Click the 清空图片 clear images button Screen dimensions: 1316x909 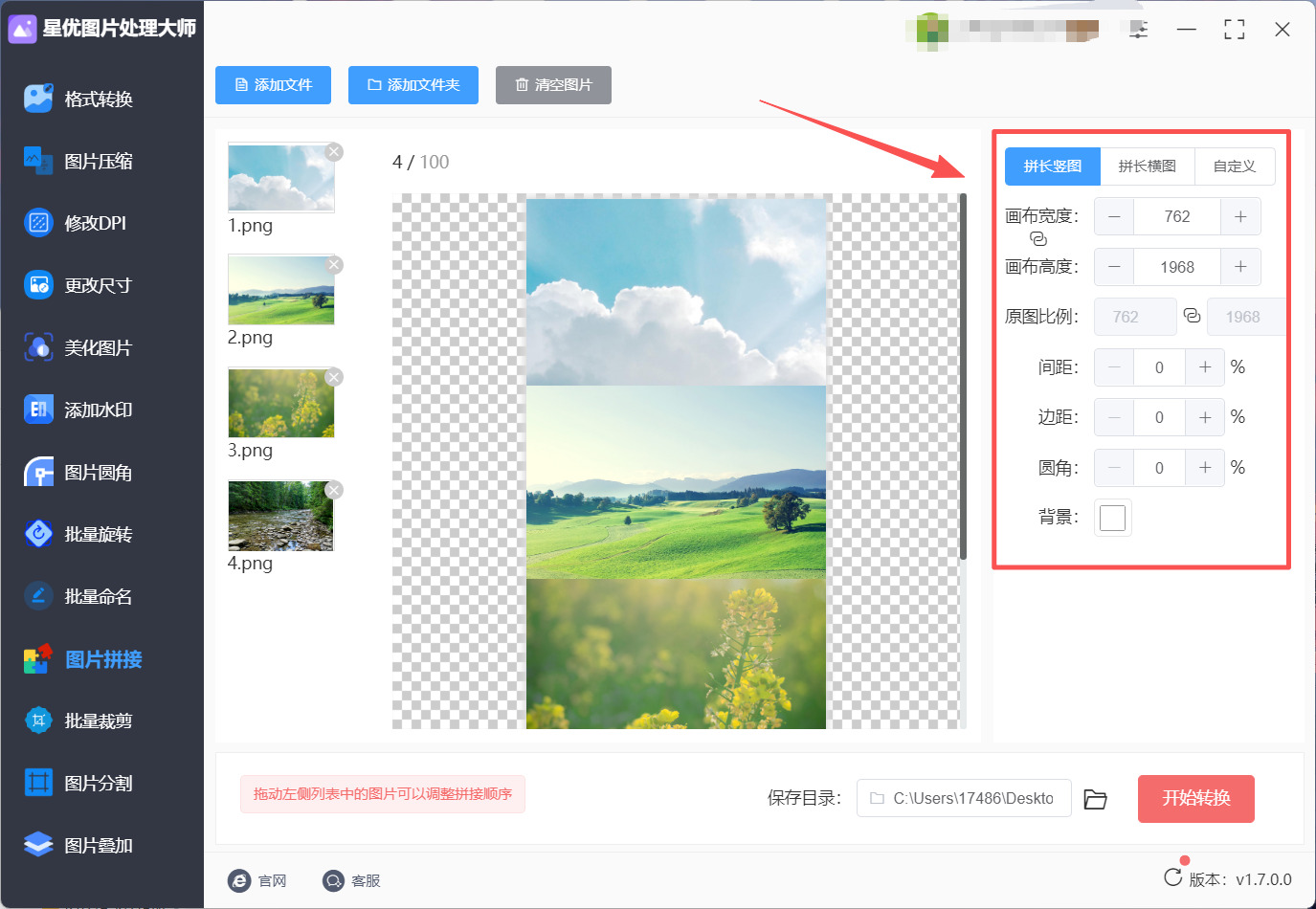(x=553, y=85)
